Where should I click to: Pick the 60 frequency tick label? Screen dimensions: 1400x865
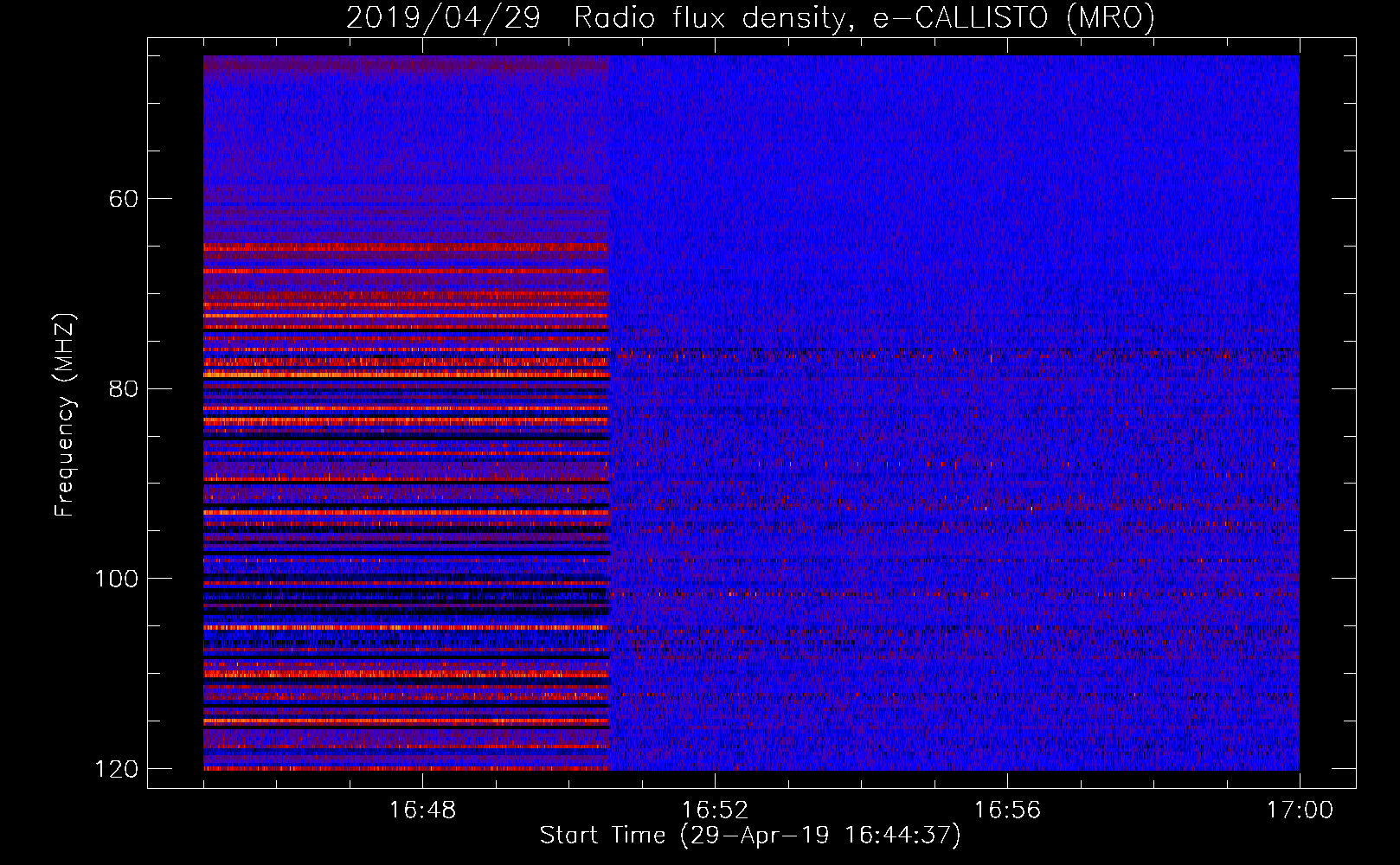(124, 199)
